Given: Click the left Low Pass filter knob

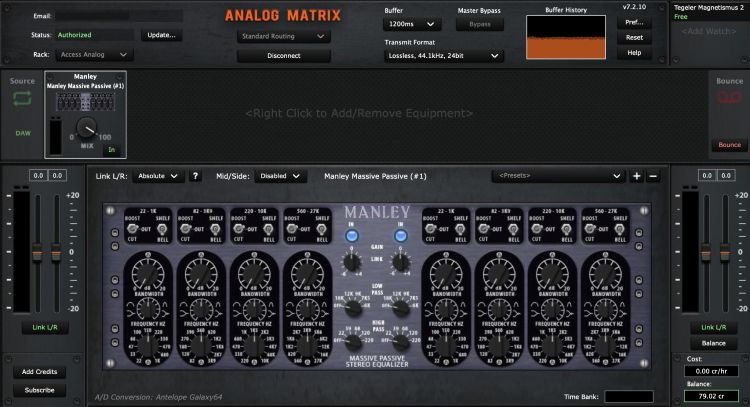Looking at the screenshot, I should [x=353, y=308].
